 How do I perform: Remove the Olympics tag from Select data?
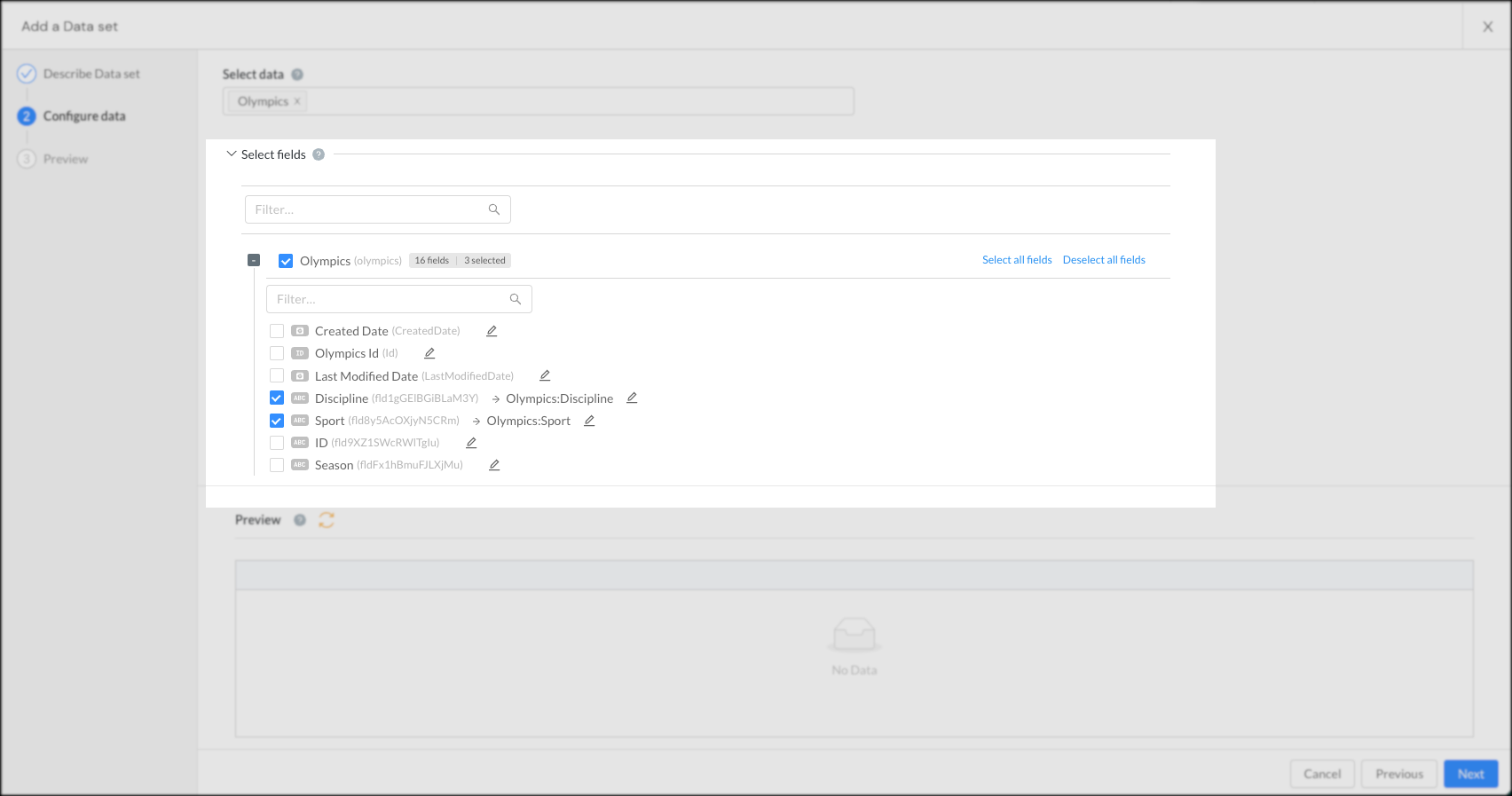pyautogui.click(x=297, y=101)
